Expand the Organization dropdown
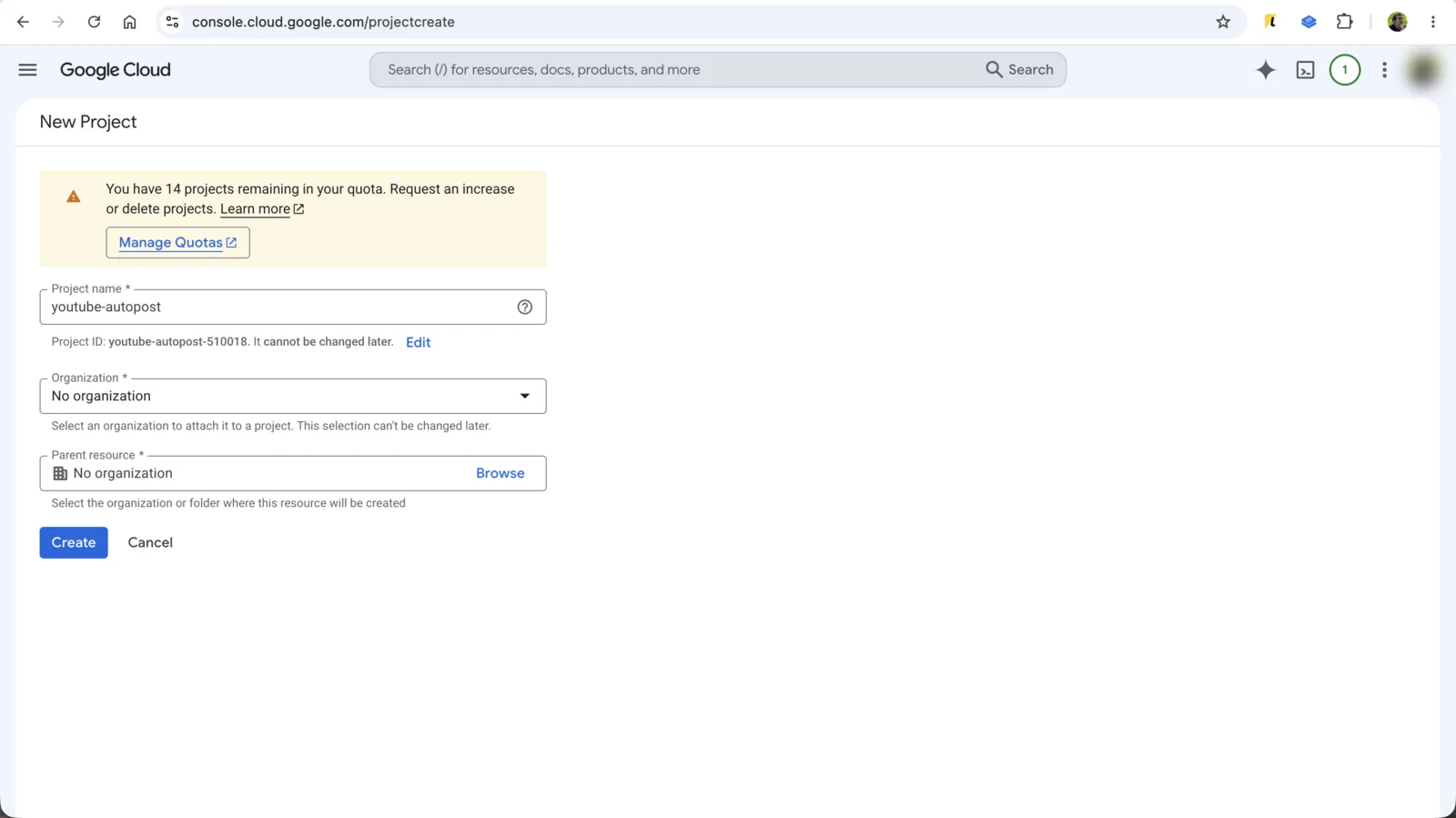1456x818 pixels. click(293, 397)
